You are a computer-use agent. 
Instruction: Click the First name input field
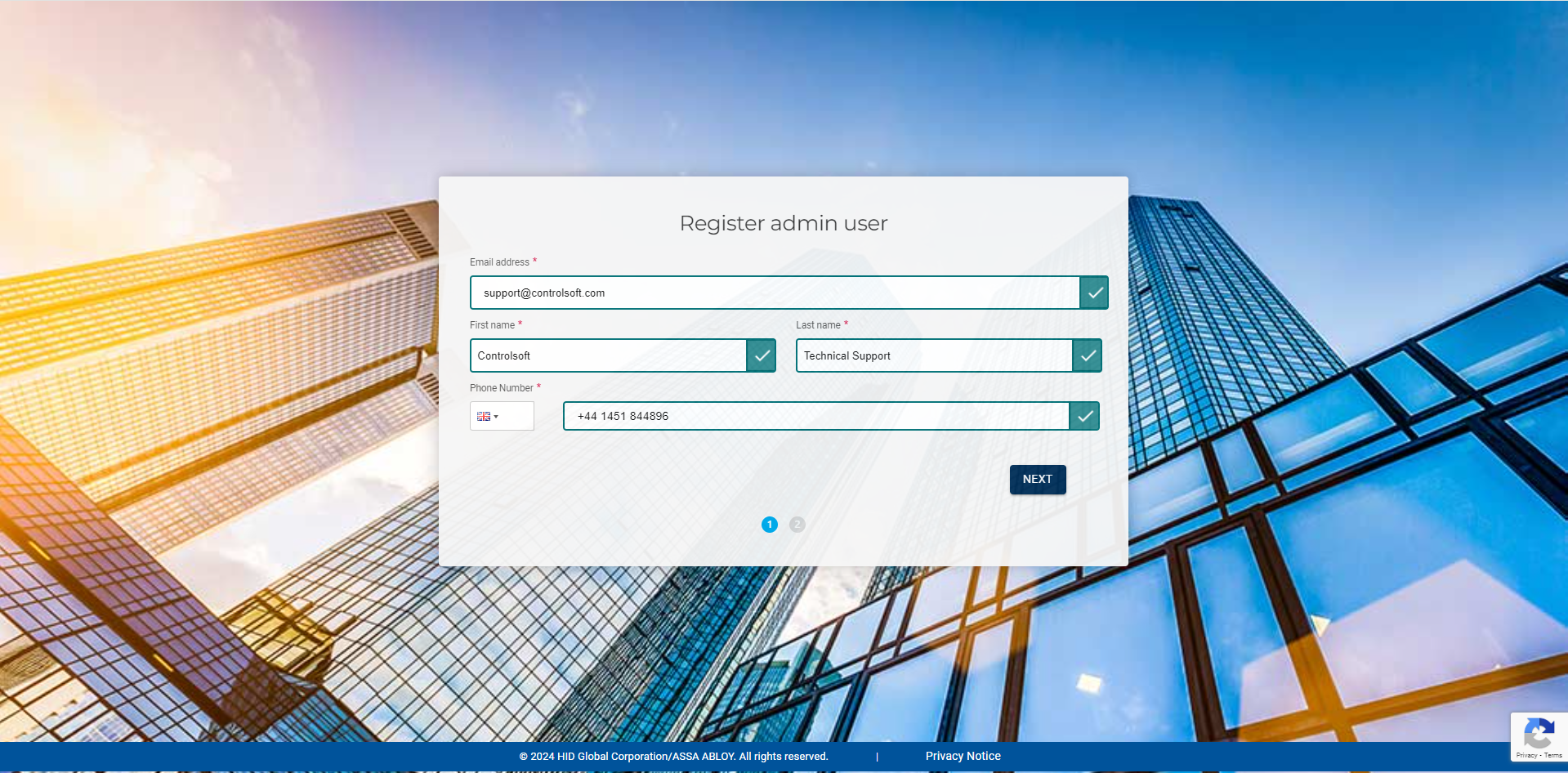[608, 355]
